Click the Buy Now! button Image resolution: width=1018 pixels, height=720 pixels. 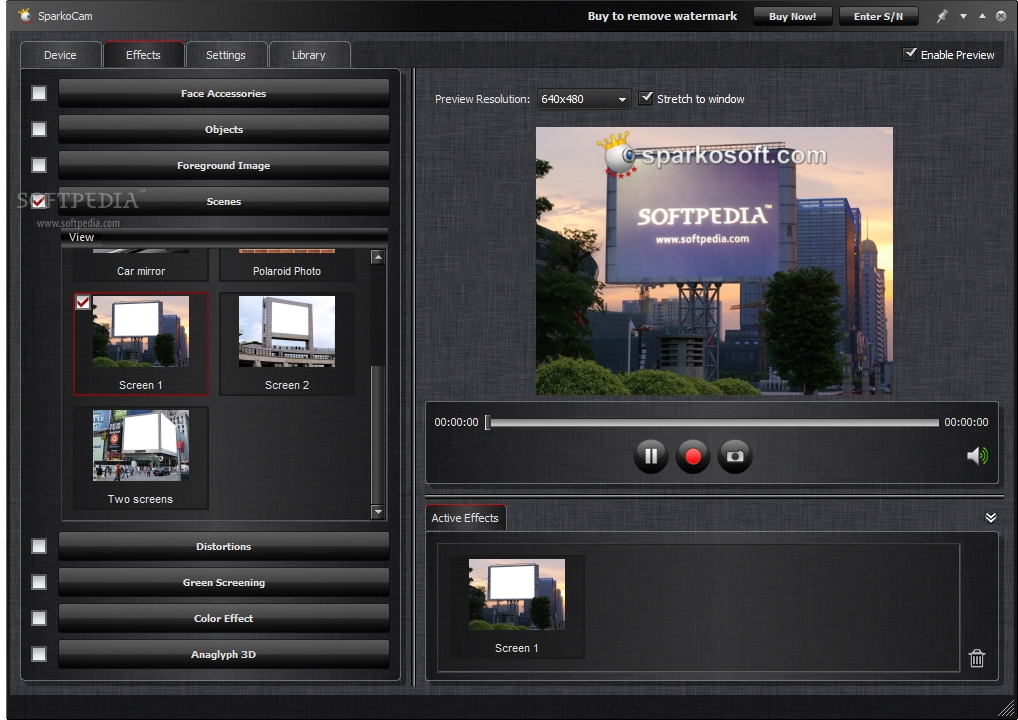point(792,16)
